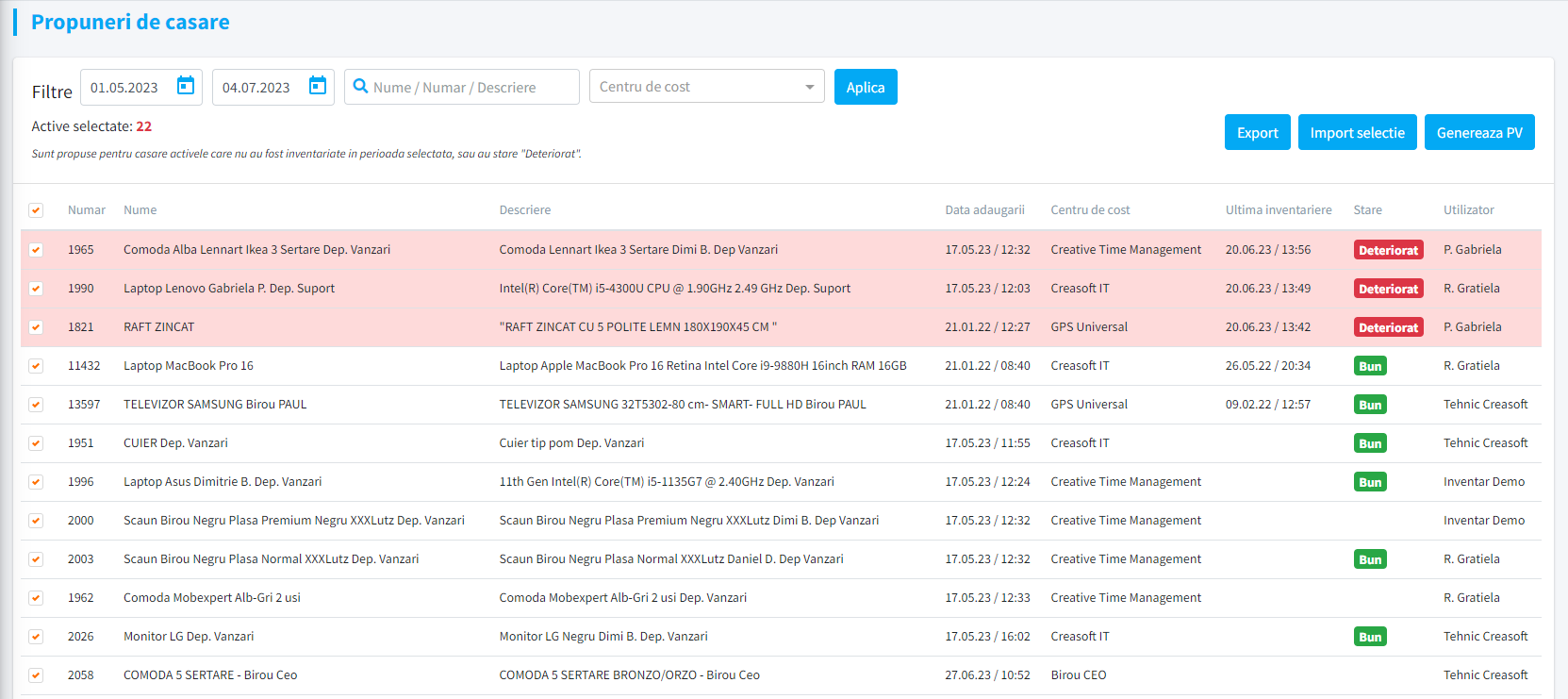
Task: Toggle the select-all header checkbox
Action: pyautogui.click(x=36, y=210)
